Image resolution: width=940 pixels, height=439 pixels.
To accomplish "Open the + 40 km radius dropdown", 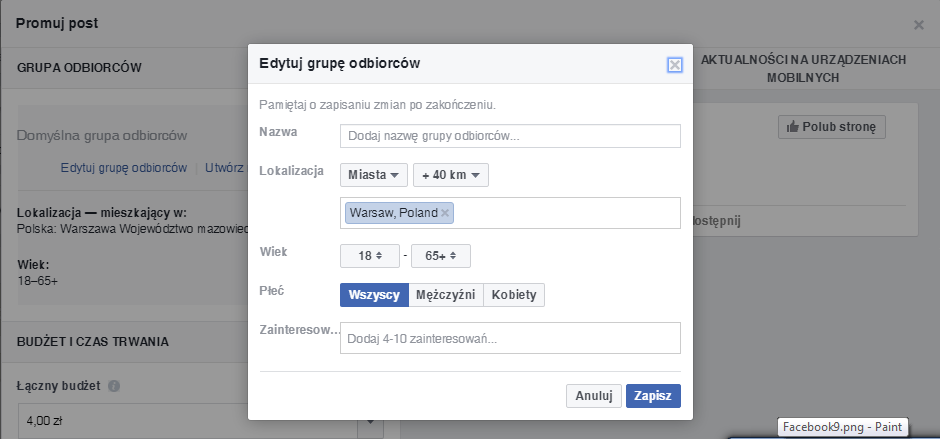I will [450, 175].
